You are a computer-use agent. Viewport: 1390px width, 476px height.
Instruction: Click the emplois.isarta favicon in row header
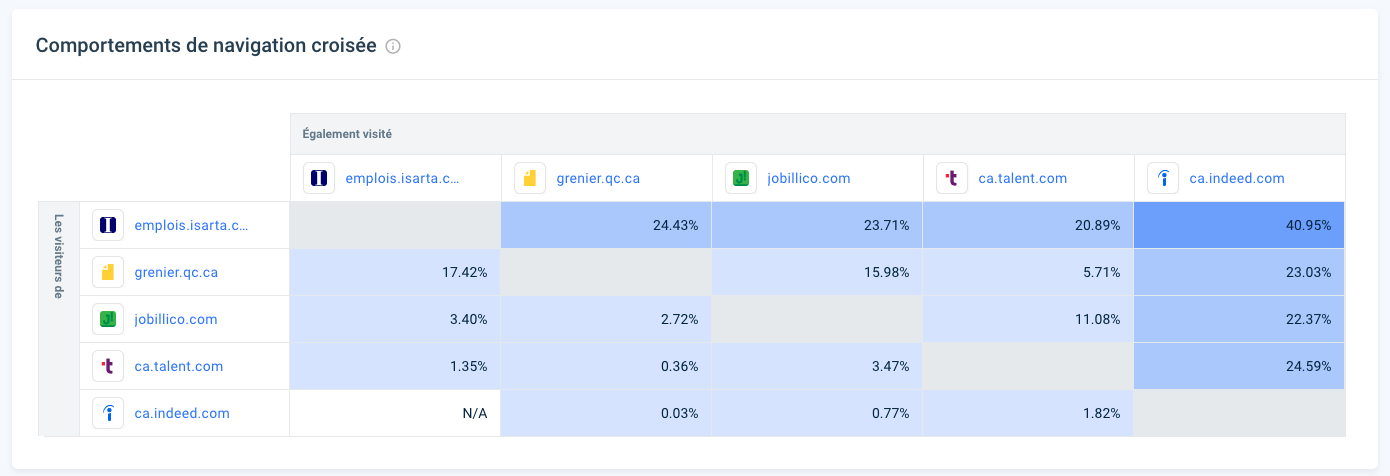click(x=108, y=225)
